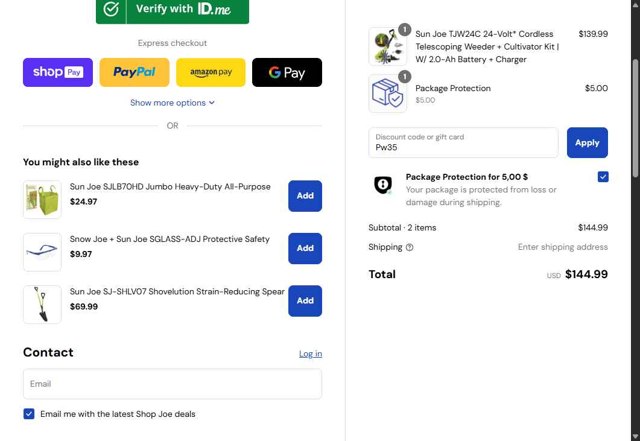Click the Snow Joe SGLASS-ADJ product name
This screenshot has height=441, width=640.
[170, 239]
